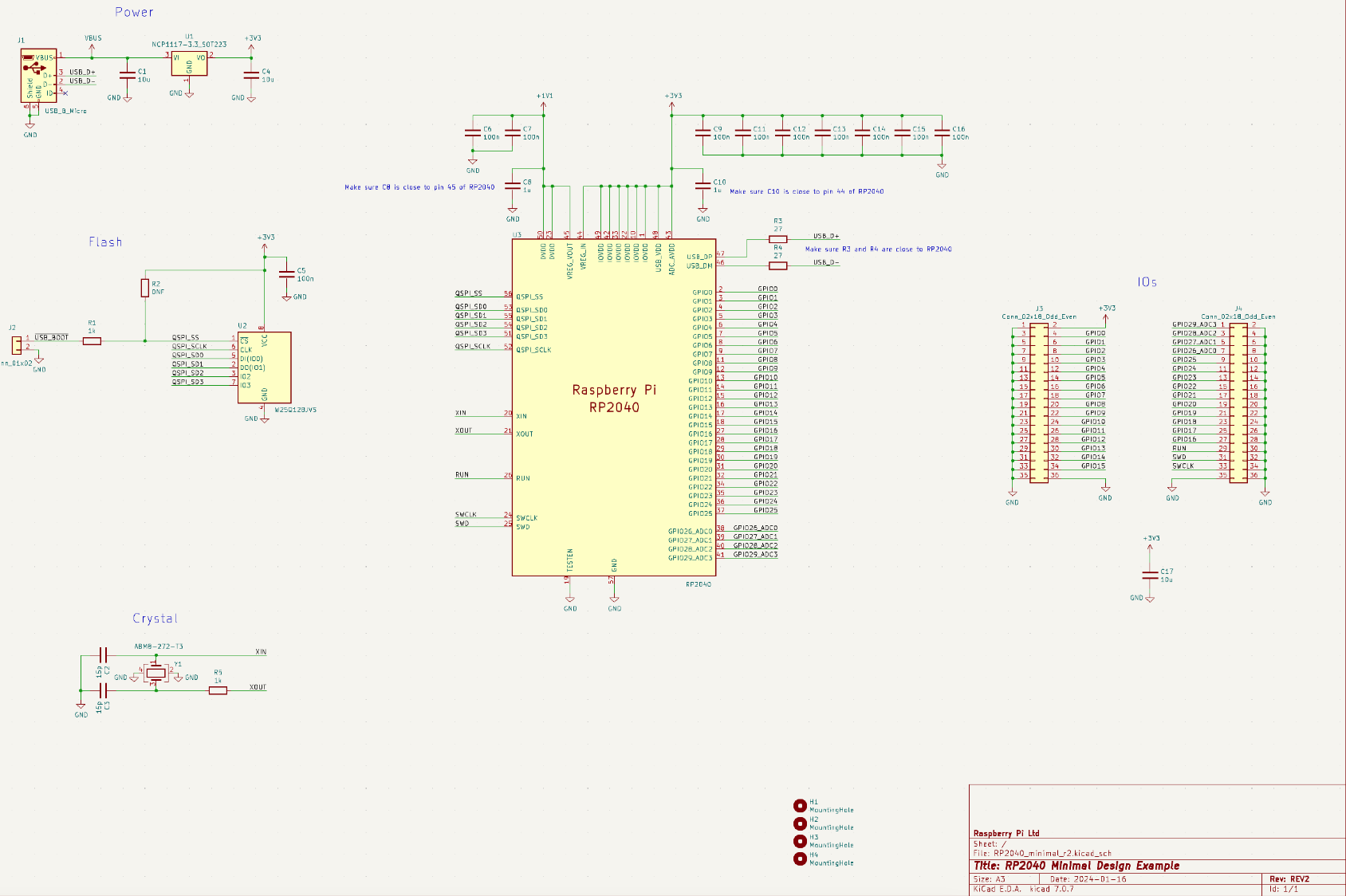The image size is (1346, 896).
Task: Select the J2 two-pin header symbol
Action: pyautogui.click(x=16, y=344)
